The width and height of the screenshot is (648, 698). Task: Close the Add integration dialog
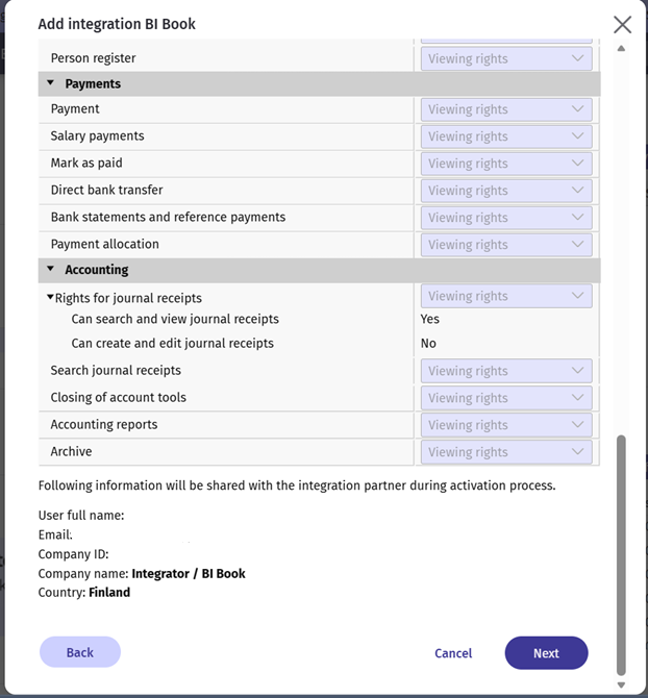click(x=622, y=24)
